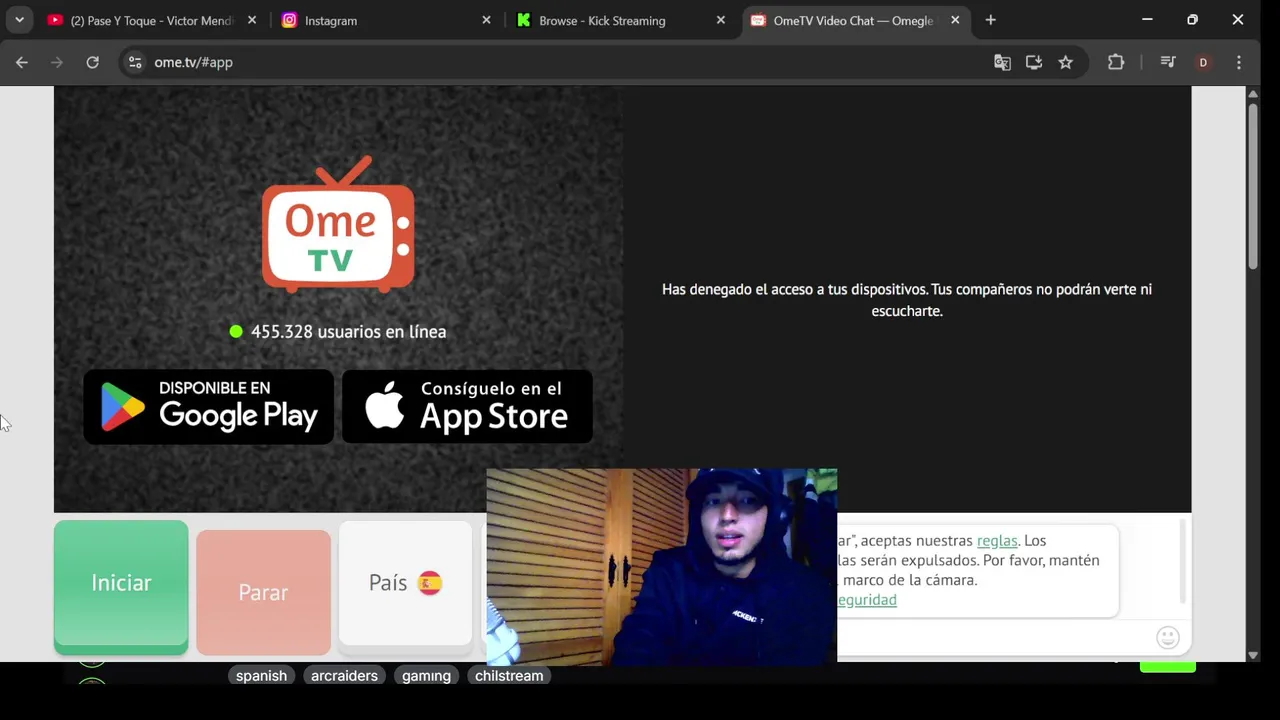Click the webcam overlay video thumbnail

[x=661, y=566]
